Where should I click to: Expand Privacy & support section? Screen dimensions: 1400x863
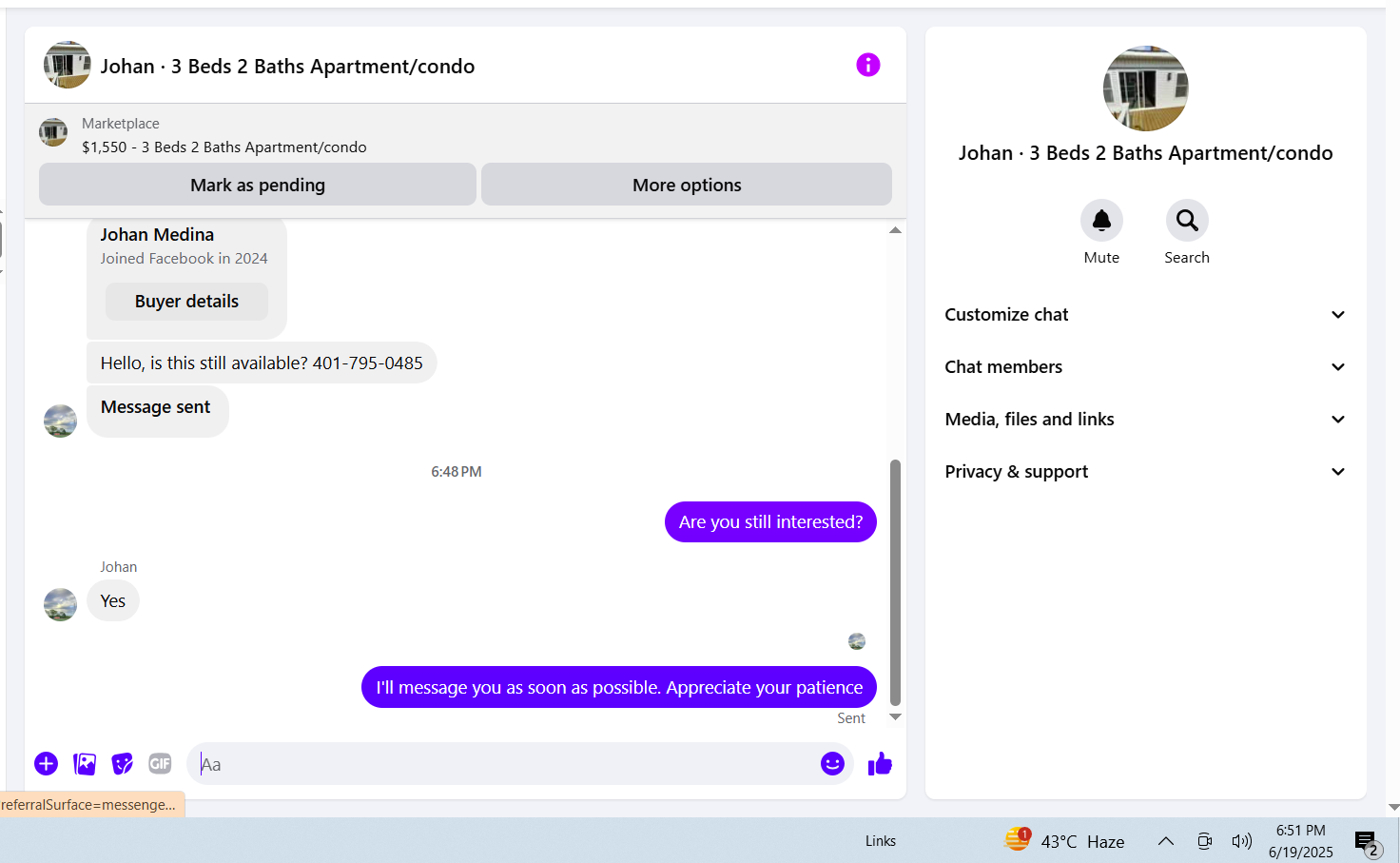click(1145, 472)
